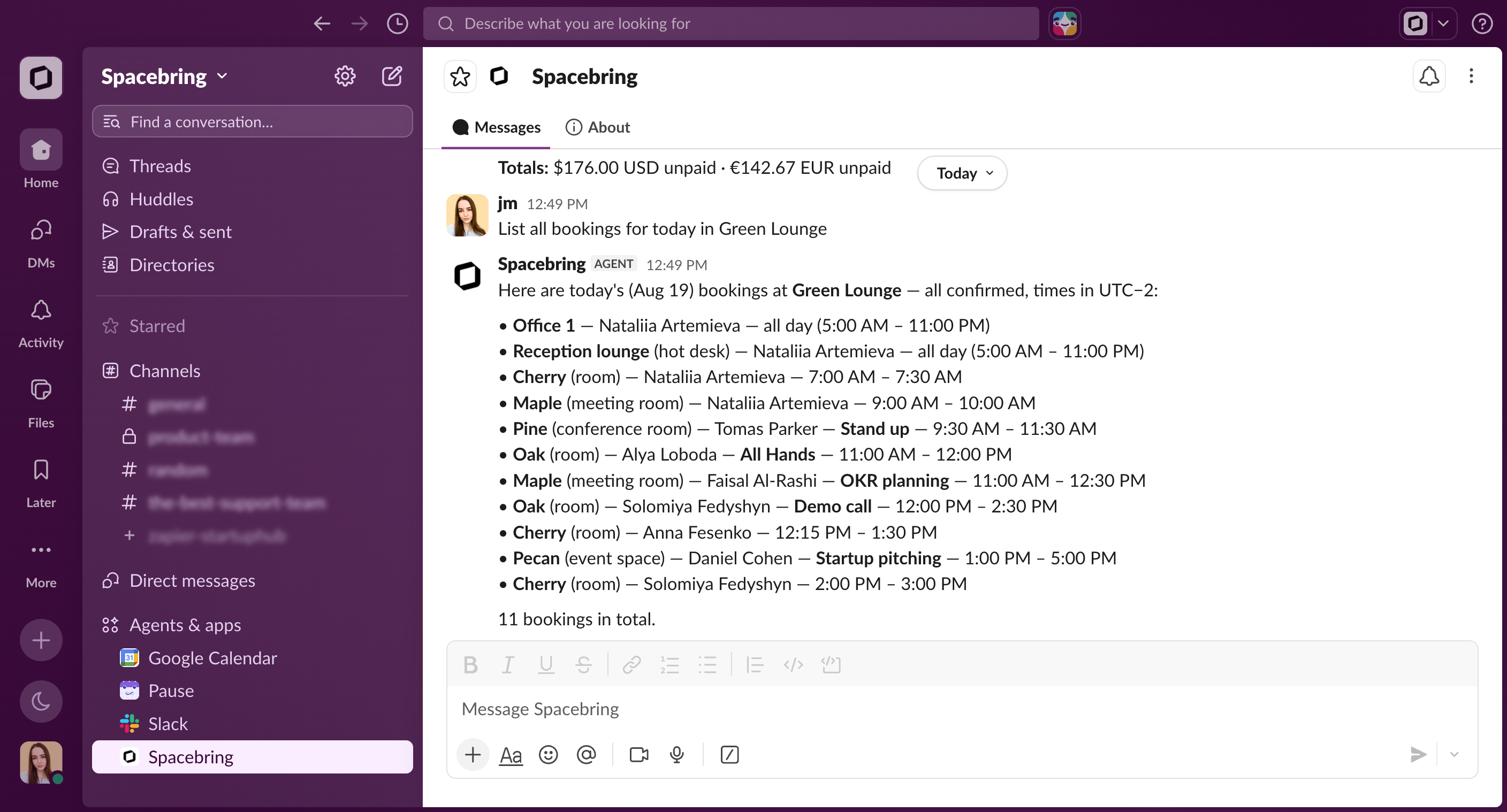Toggle blockquote formatting
Screen dimensions: 1507x812
coord(755,665)
